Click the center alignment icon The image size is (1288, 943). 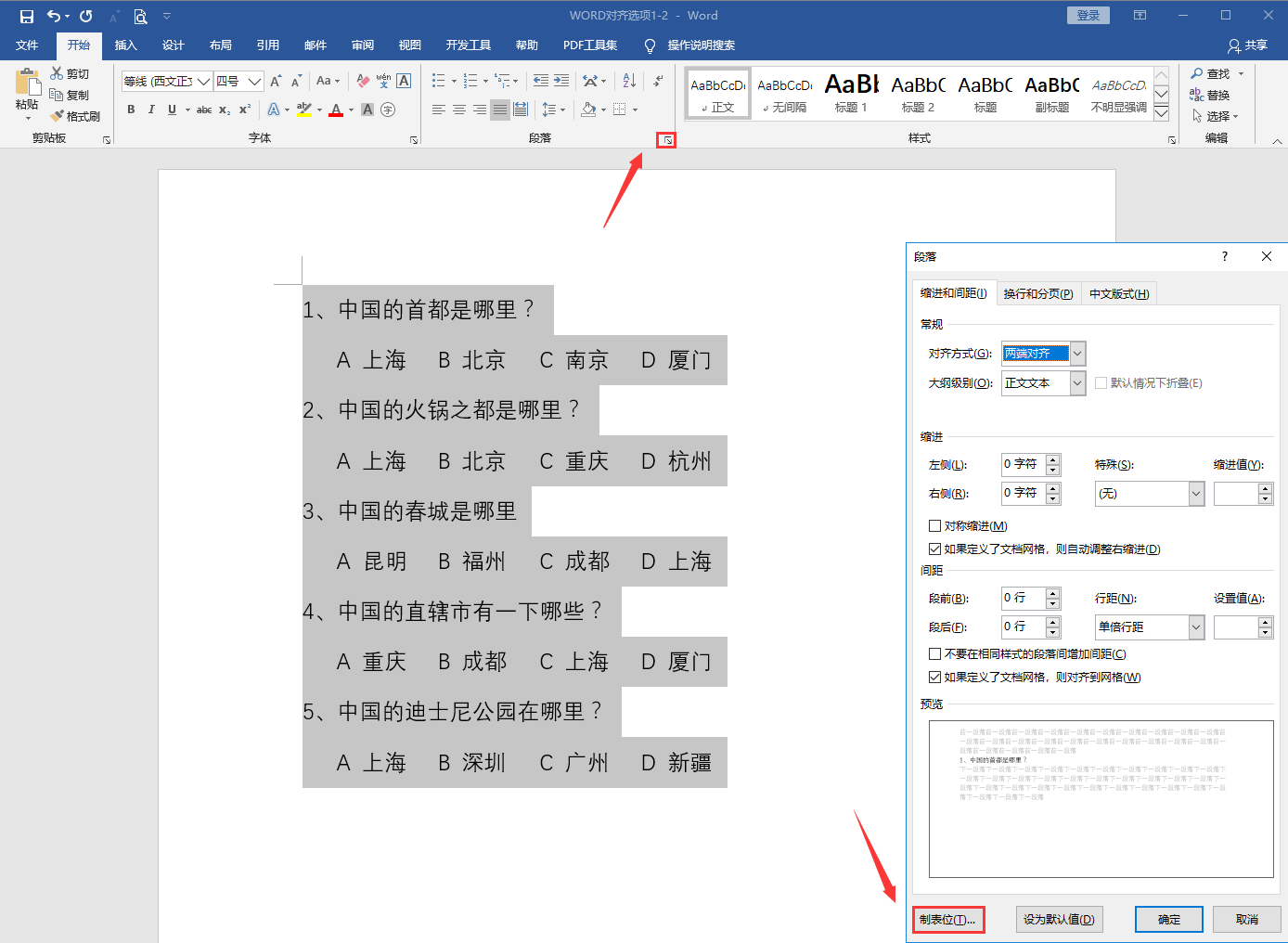click(459, 110)
